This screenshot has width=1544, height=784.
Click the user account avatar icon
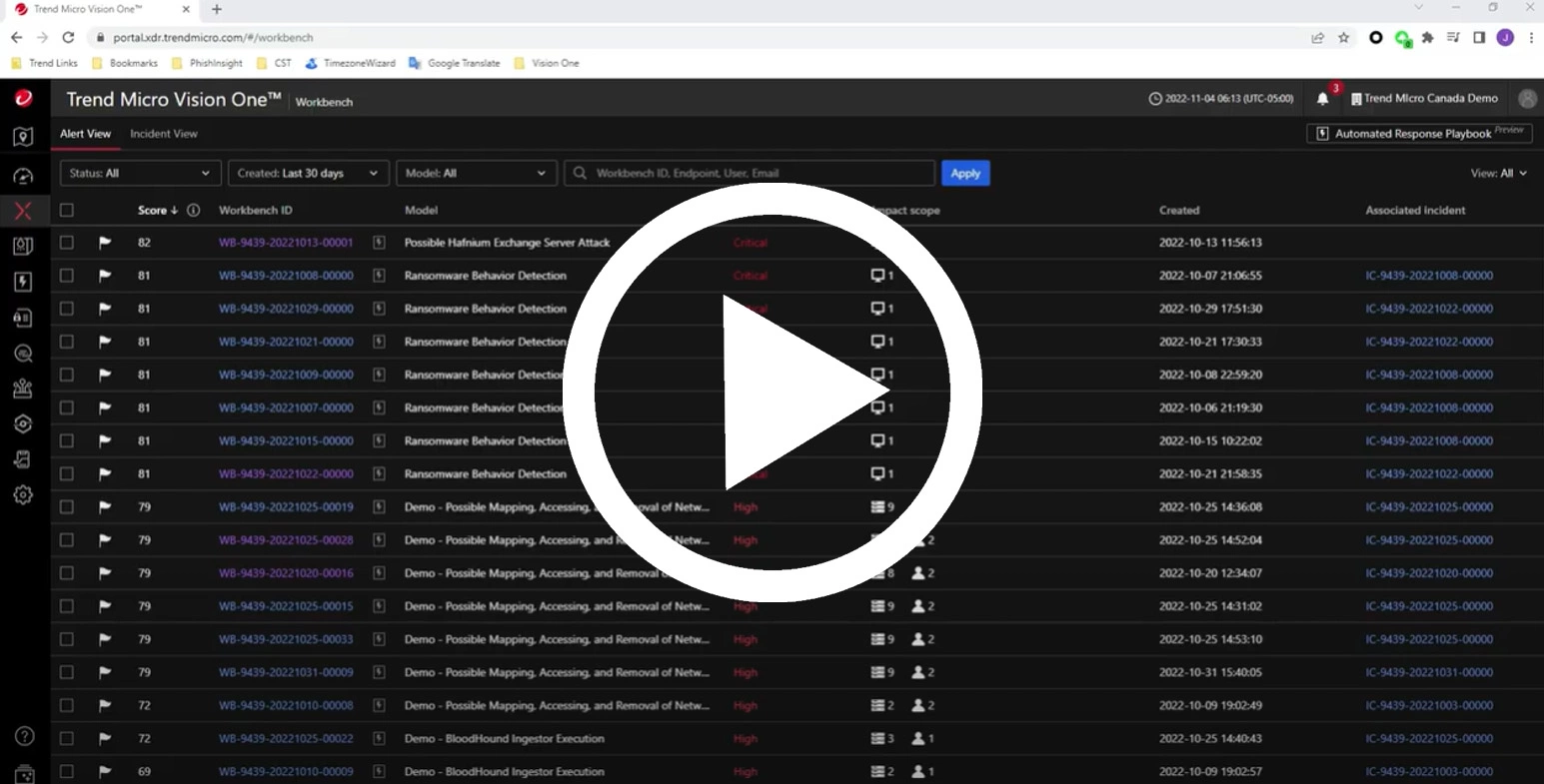(x=1526, y=99)
